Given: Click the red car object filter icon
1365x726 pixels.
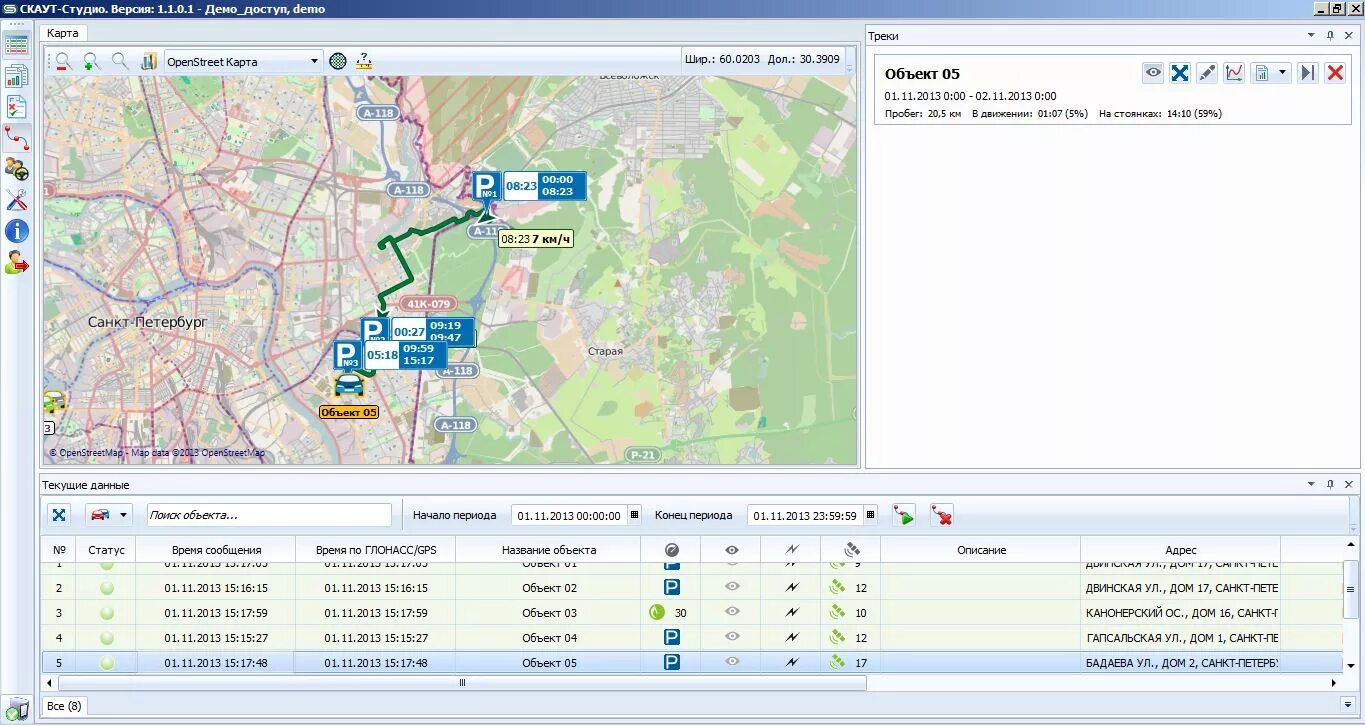Looking at the screenshot, I should coord(100,515).
